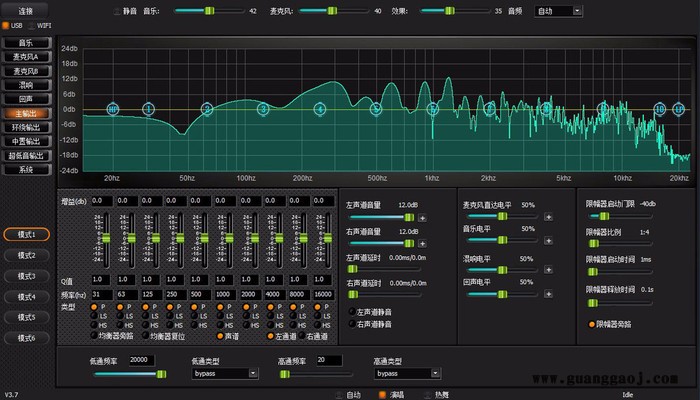Open the 系统 system tab

26,170
